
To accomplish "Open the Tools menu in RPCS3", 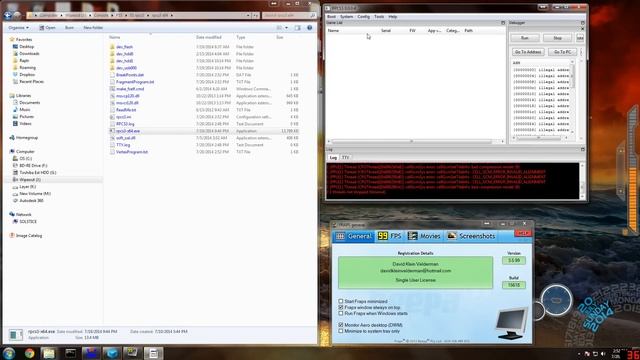I will click(x=379, y=17).
